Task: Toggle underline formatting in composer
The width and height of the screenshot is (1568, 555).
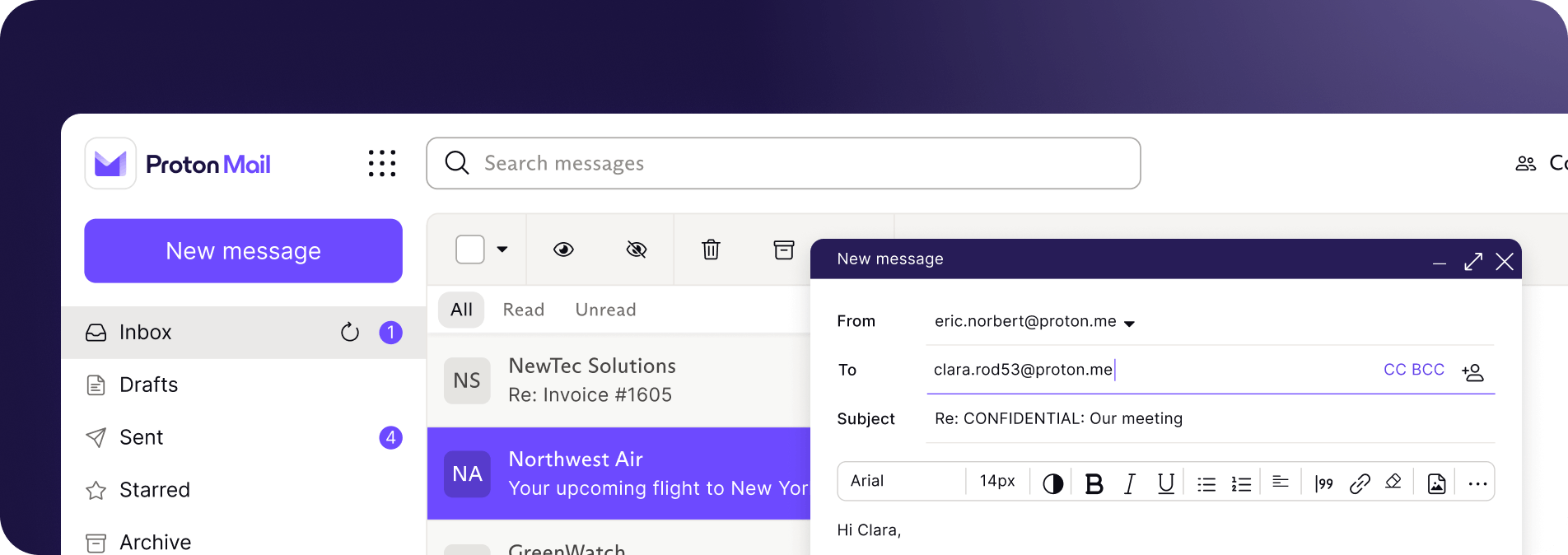Action: tap(1165, 484)
